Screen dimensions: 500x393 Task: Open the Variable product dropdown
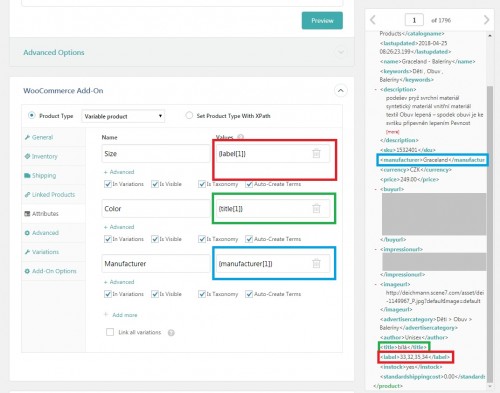123,116
